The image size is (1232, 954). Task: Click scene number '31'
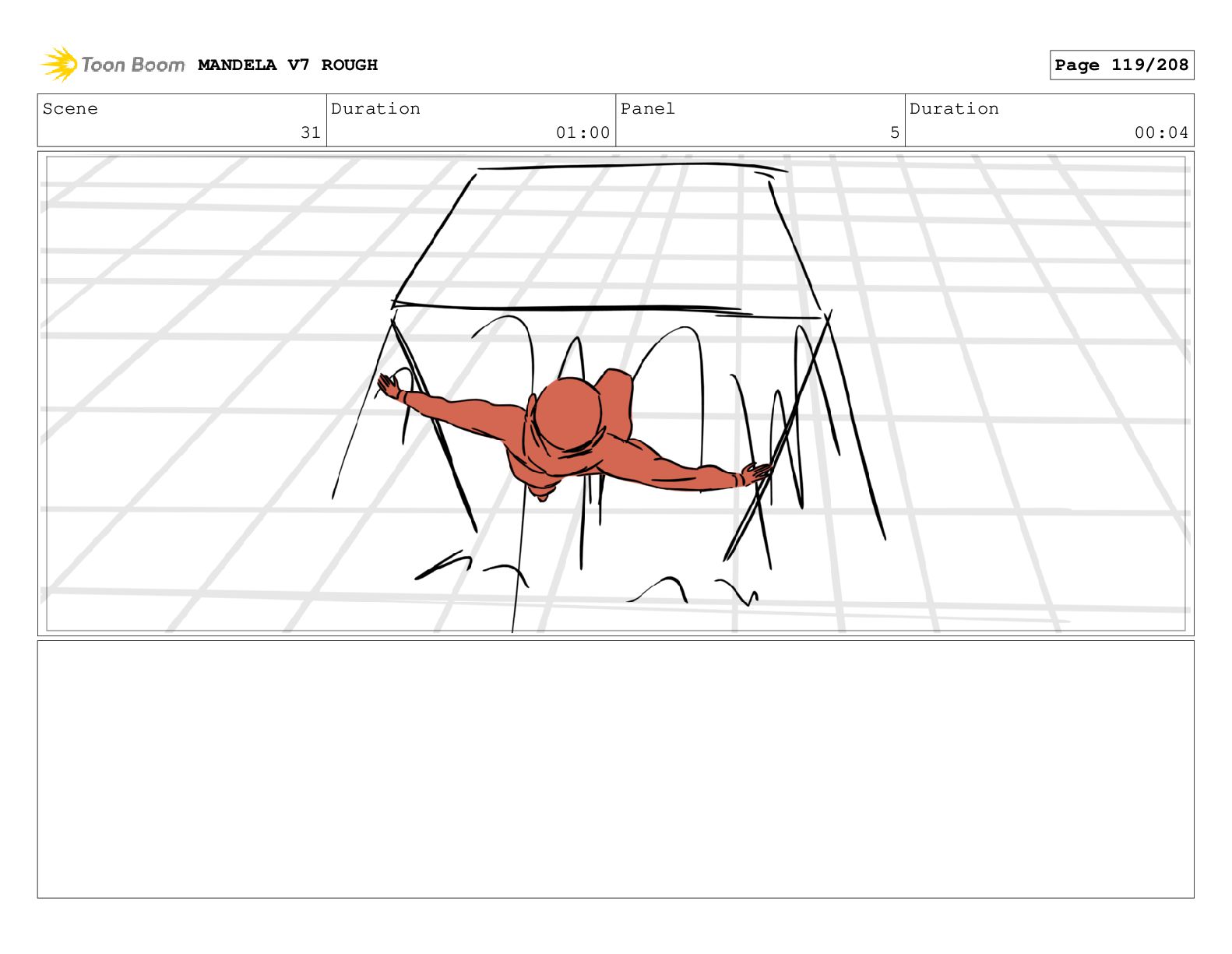click(311, 132)
